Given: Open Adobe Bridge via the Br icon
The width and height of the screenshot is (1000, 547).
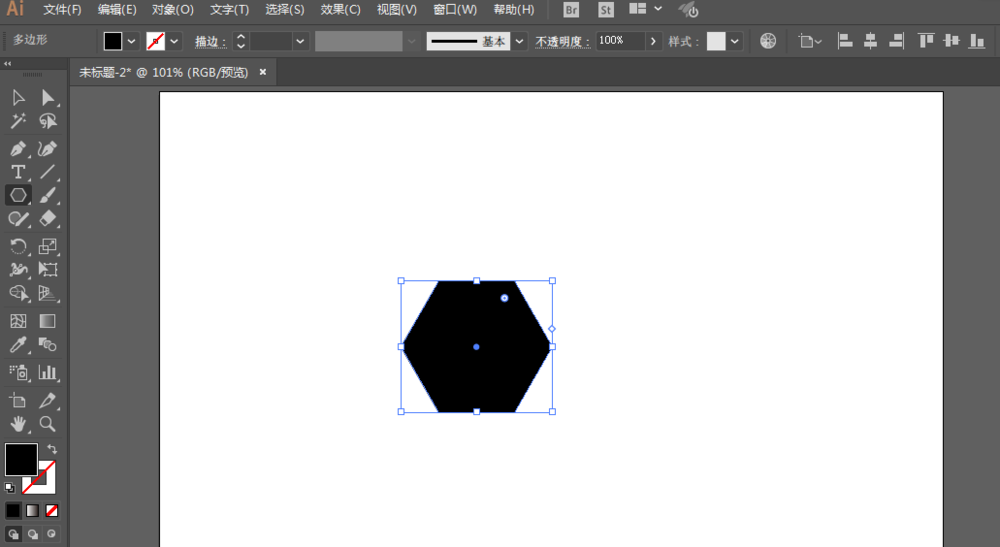Looking at the screenshot, I should [x=571, y=10].
